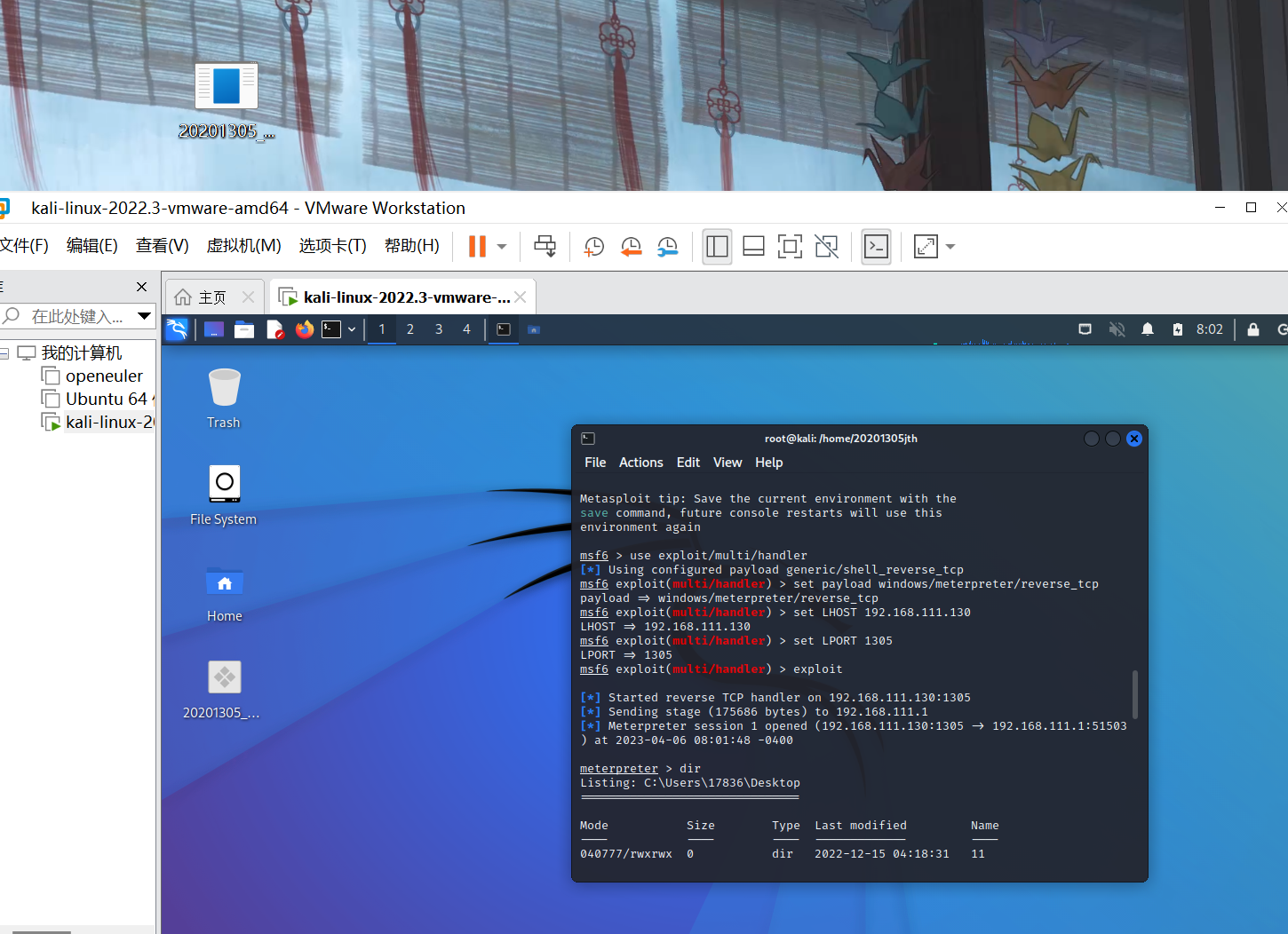Select the Home folder desktop icon

coord(225,594)
